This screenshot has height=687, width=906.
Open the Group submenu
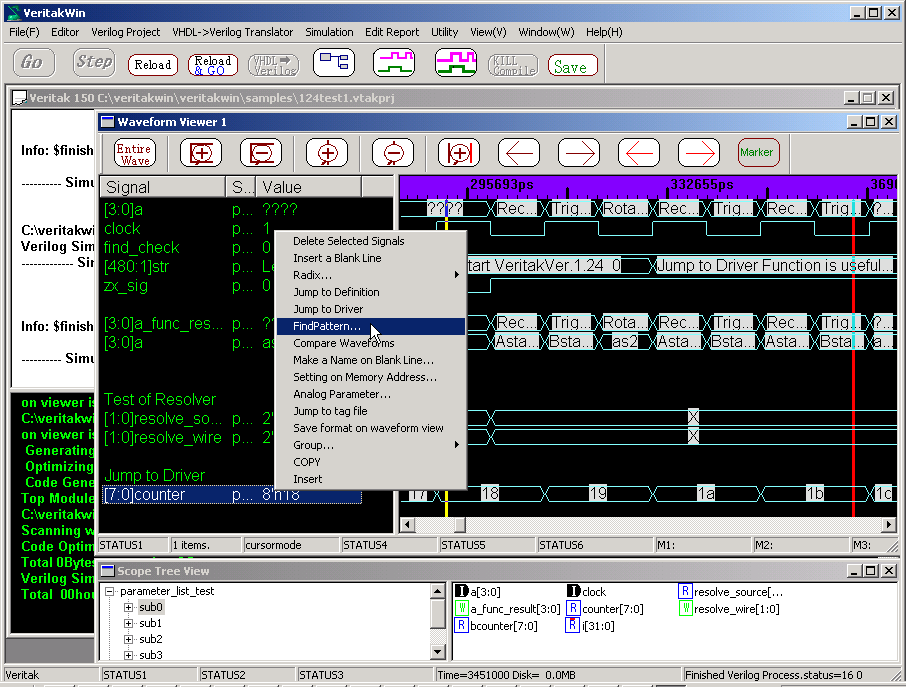click(371, 445)
